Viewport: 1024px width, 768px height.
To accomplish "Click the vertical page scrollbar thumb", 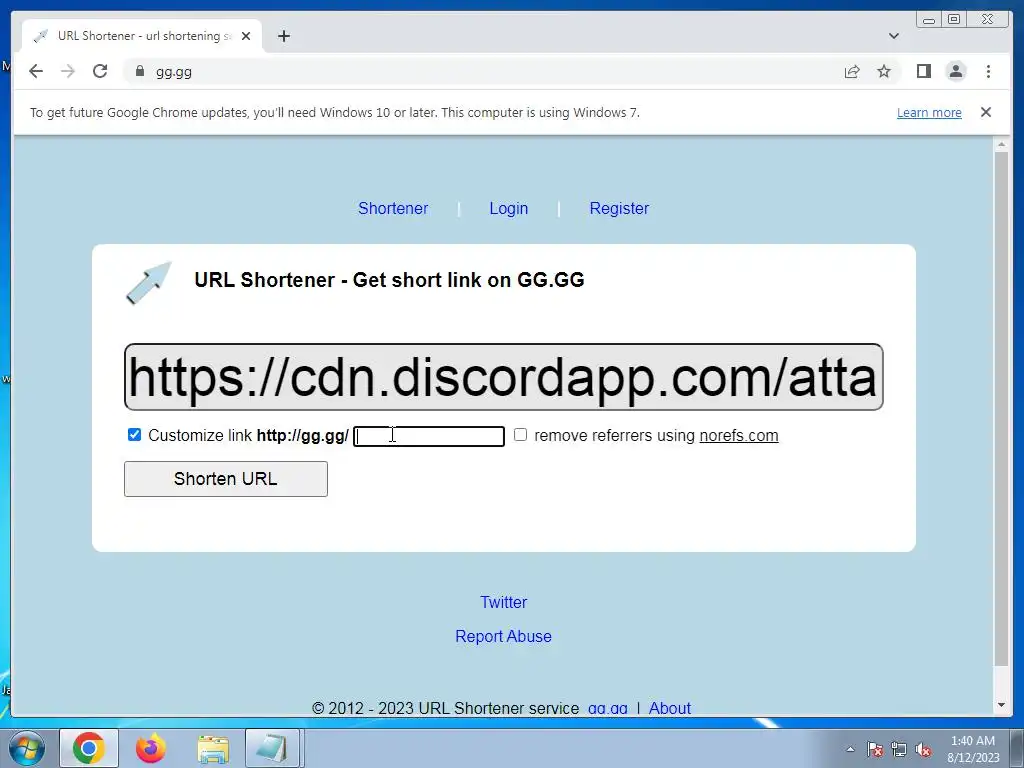I will 1001,409.
